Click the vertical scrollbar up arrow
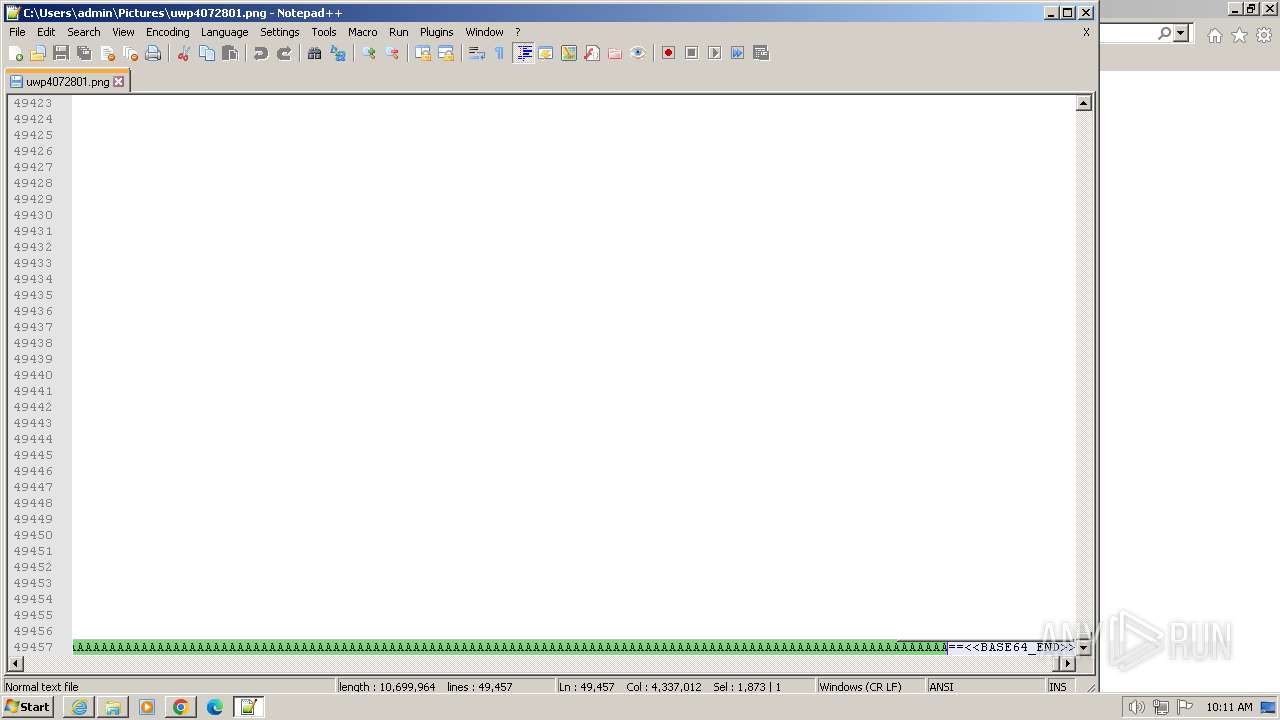This screenshot has height=720, width=1280. [1083, 103]
